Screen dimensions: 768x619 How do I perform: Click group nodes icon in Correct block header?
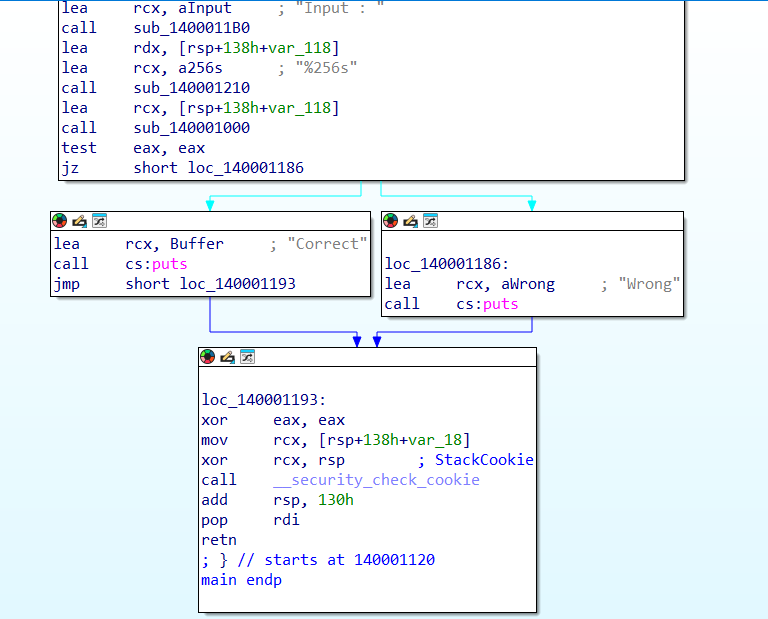coord(99,221)
